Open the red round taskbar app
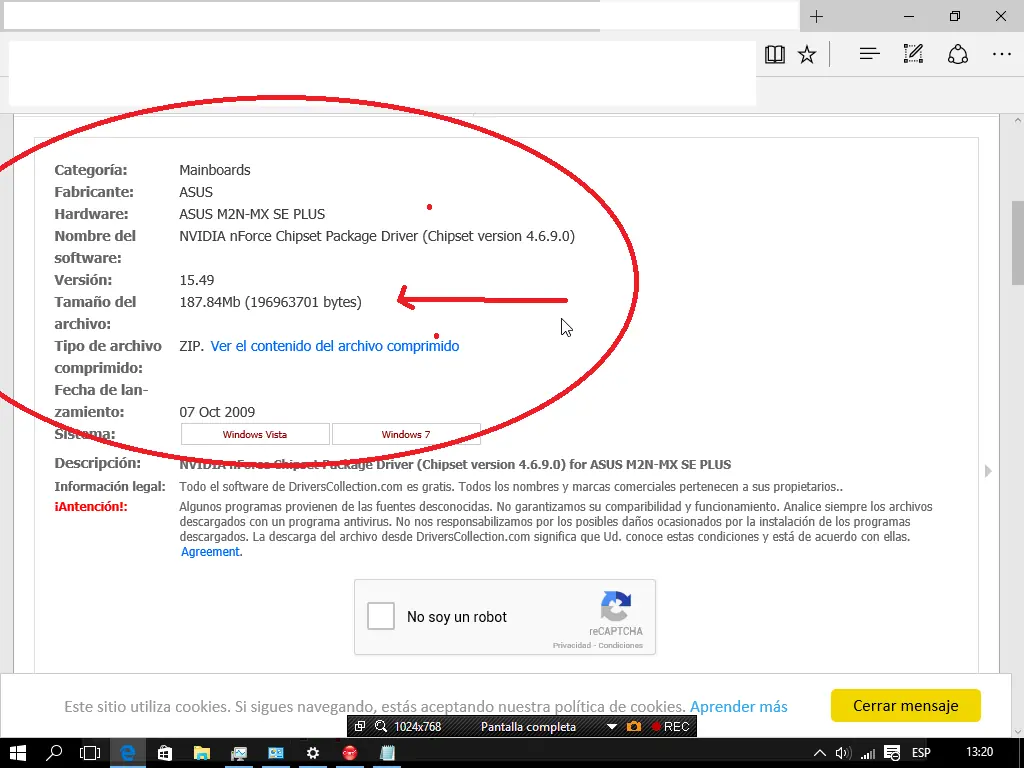Viewport: 1024px width, 768px height. point(350,753)
